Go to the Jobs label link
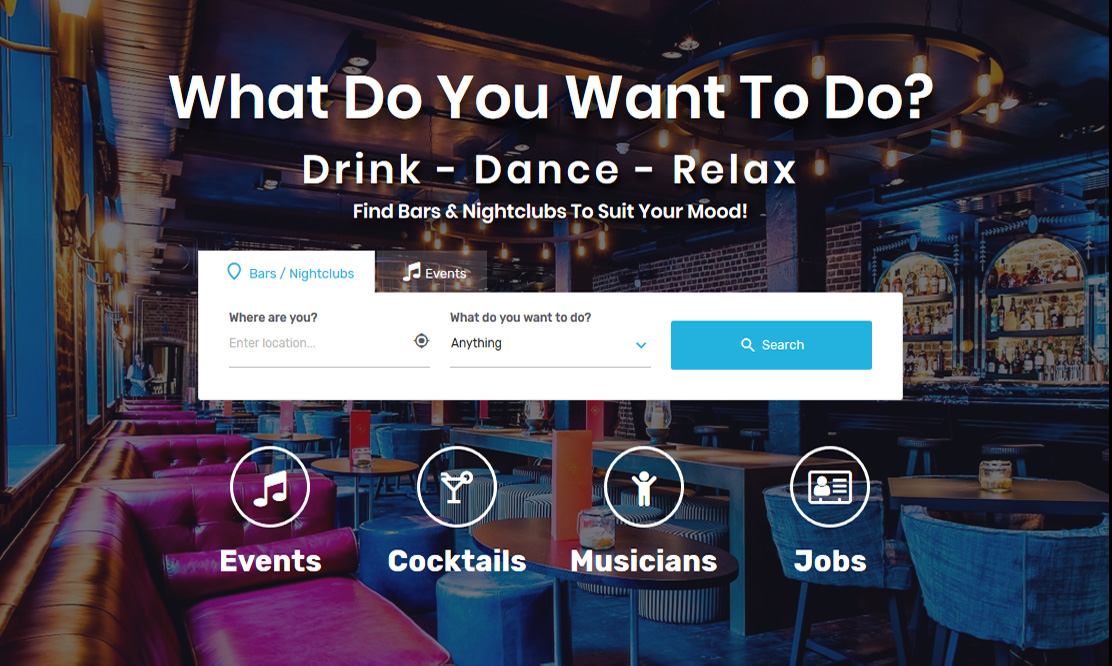The height and width of the screenshot is (666, 1112). point(830,561)
